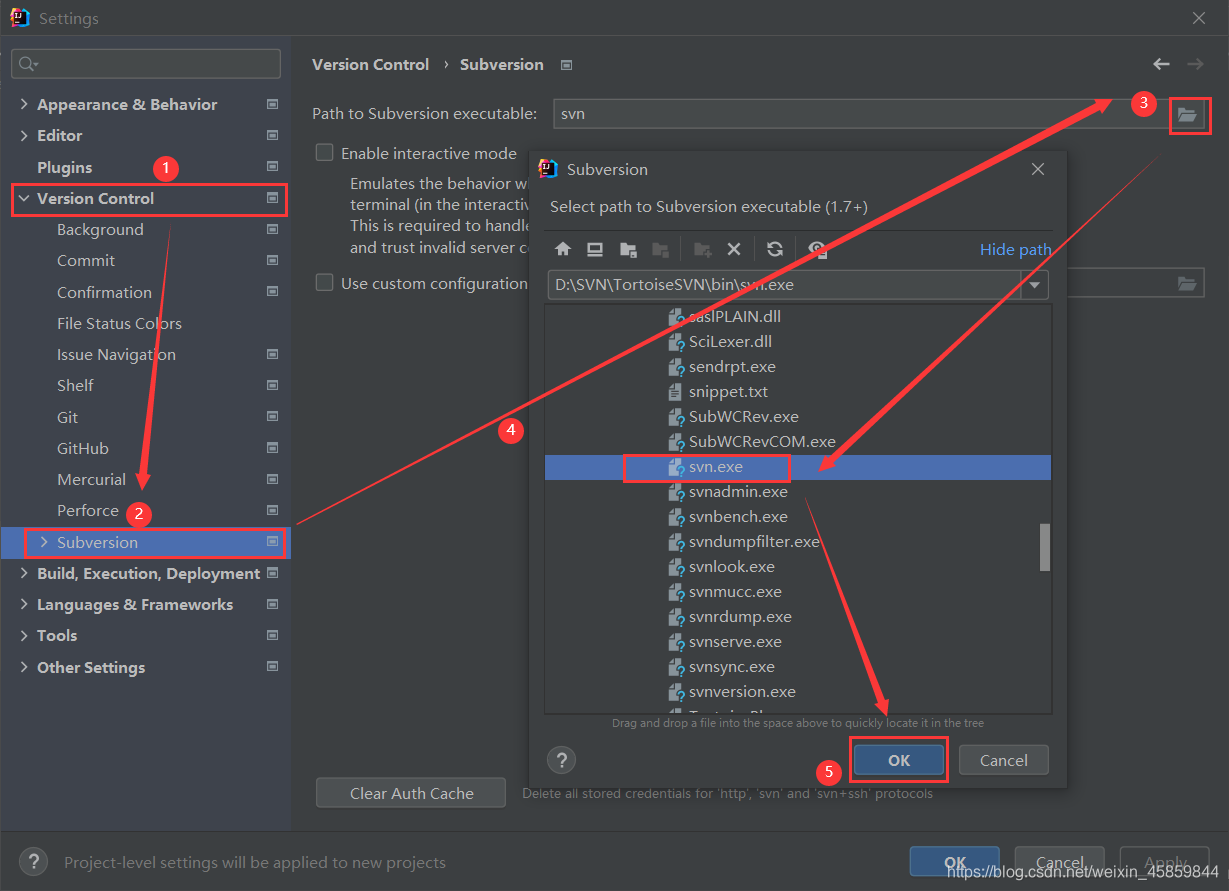Image resolution: width=1229 pixels, height=891 pixels.
Task: Expand the Tools section
Action: coord(24,636)
